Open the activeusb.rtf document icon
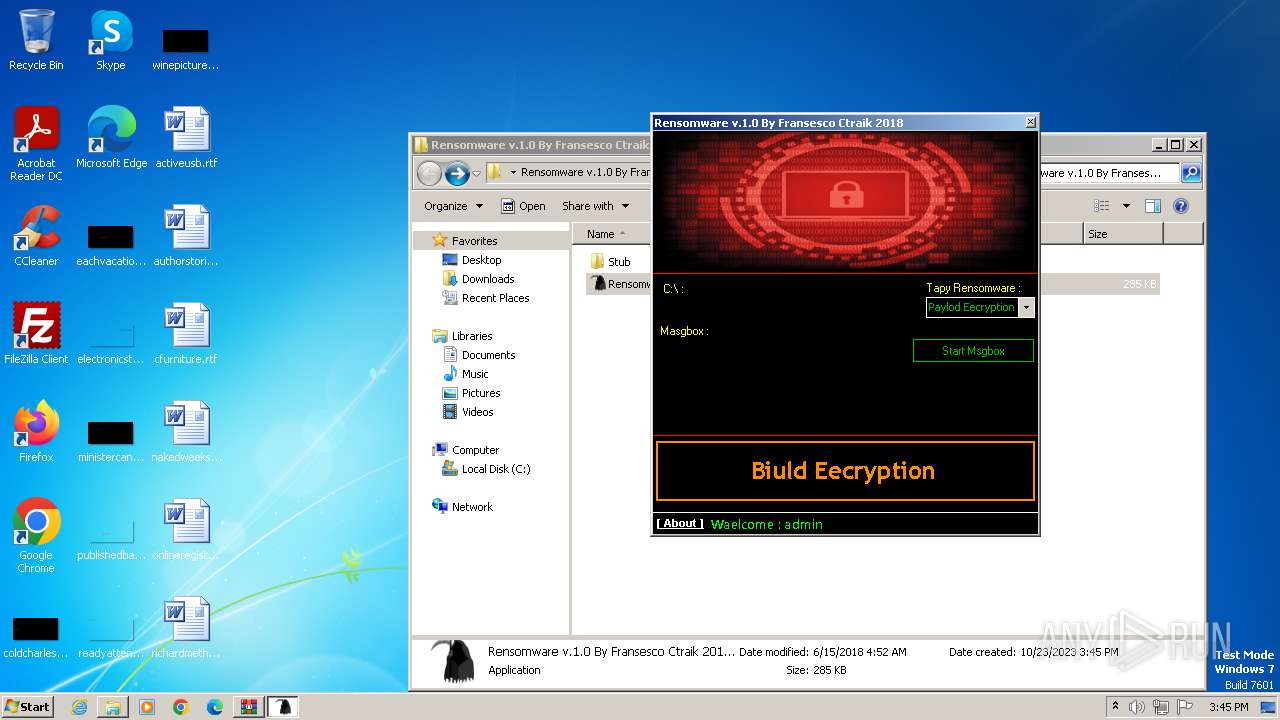 [186, 137]
